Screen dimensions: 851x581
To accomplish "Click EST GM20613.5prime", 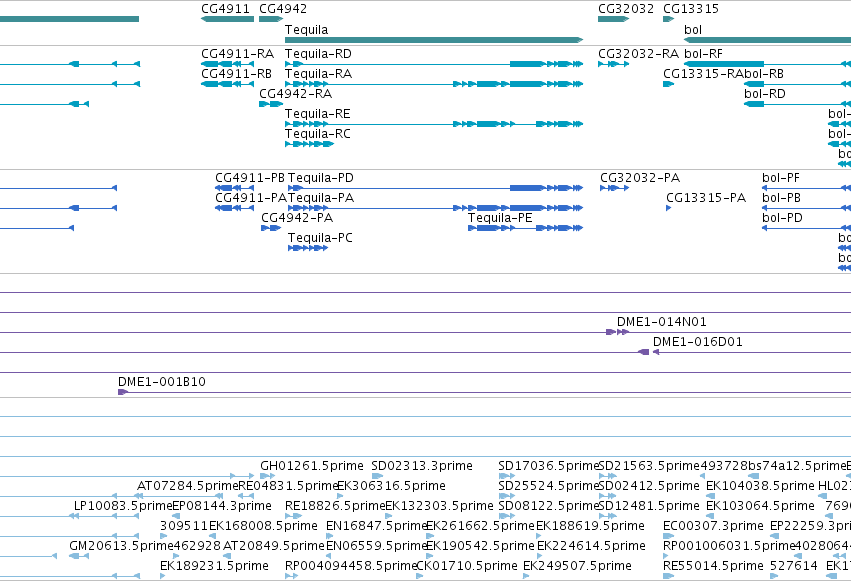I will 79,556.
